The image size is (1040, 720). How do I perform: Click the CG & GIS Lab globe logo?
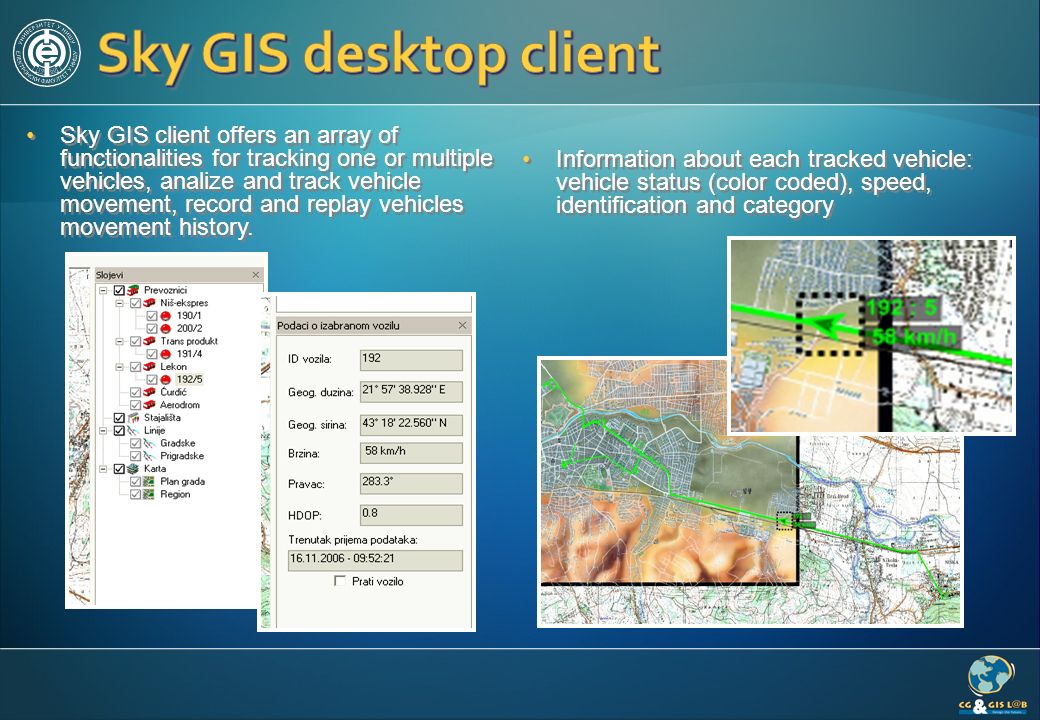point(992,684)
